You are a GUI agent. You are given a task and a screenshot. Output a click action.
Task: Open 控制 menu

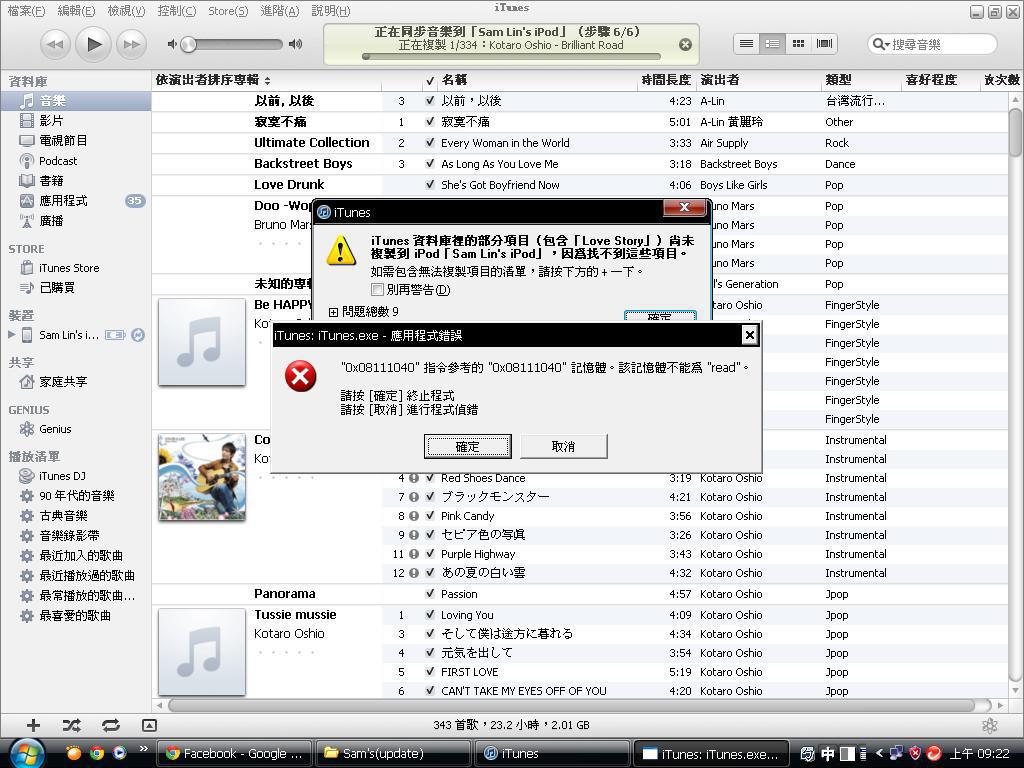coord(176,10)
